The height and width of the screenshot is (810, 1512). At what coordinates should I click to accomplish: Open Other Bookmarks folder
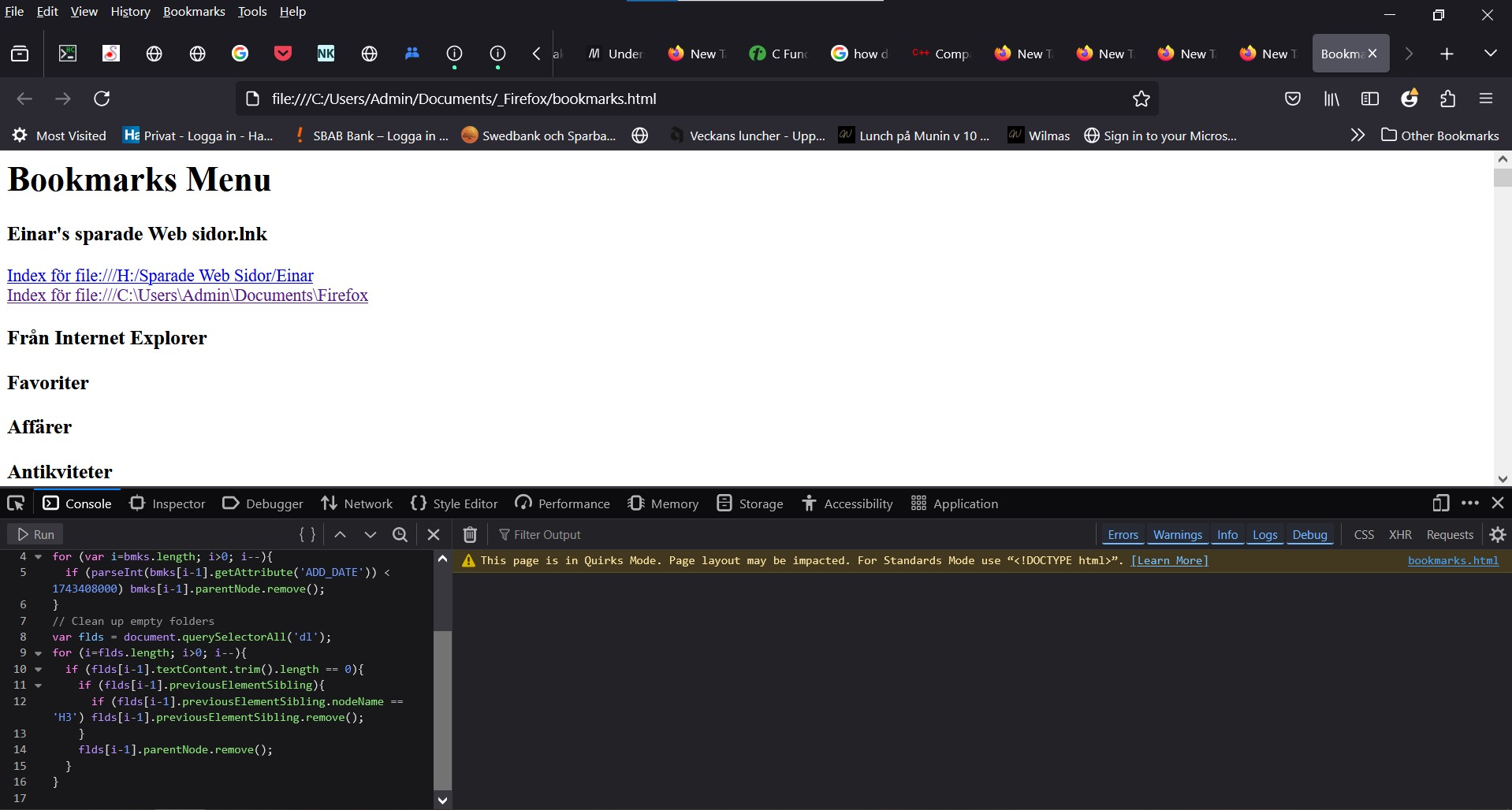point(1440,136)
